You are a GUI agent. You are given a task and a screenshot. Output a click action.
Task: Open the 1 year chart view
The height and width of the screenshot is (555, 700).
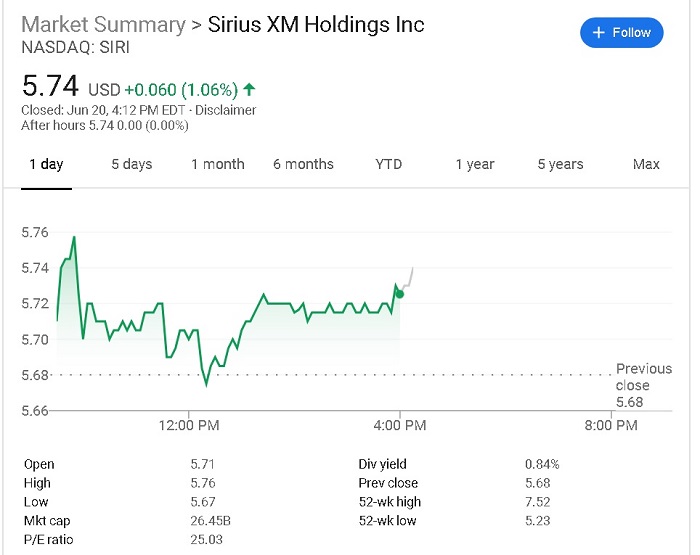[x=475, y=164]
